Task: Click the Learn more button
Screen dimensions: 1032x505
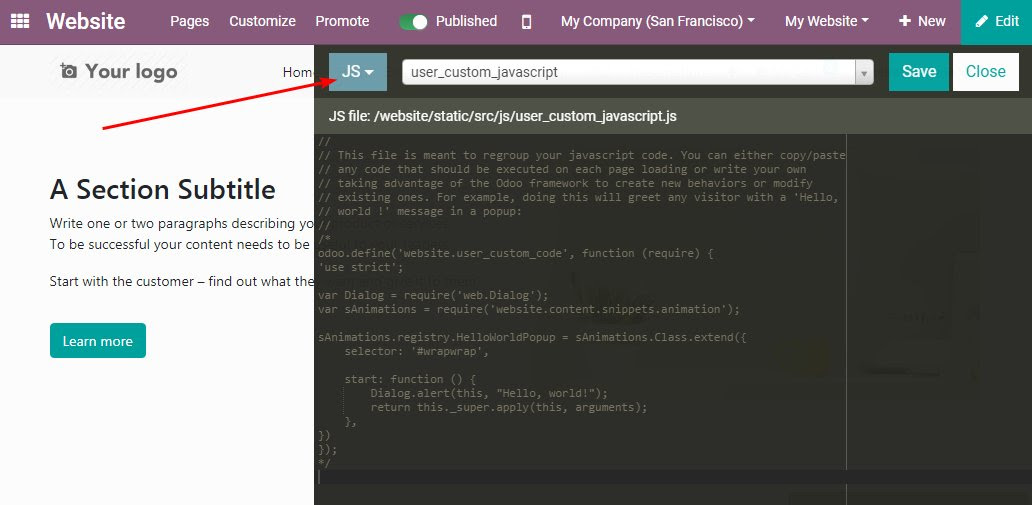Action: 97,340
